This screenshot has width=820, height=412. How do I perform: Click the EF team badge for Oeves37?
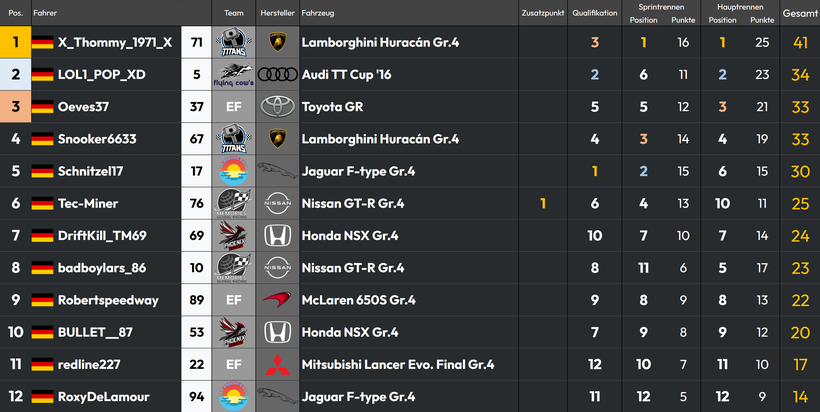pos(234,107)
